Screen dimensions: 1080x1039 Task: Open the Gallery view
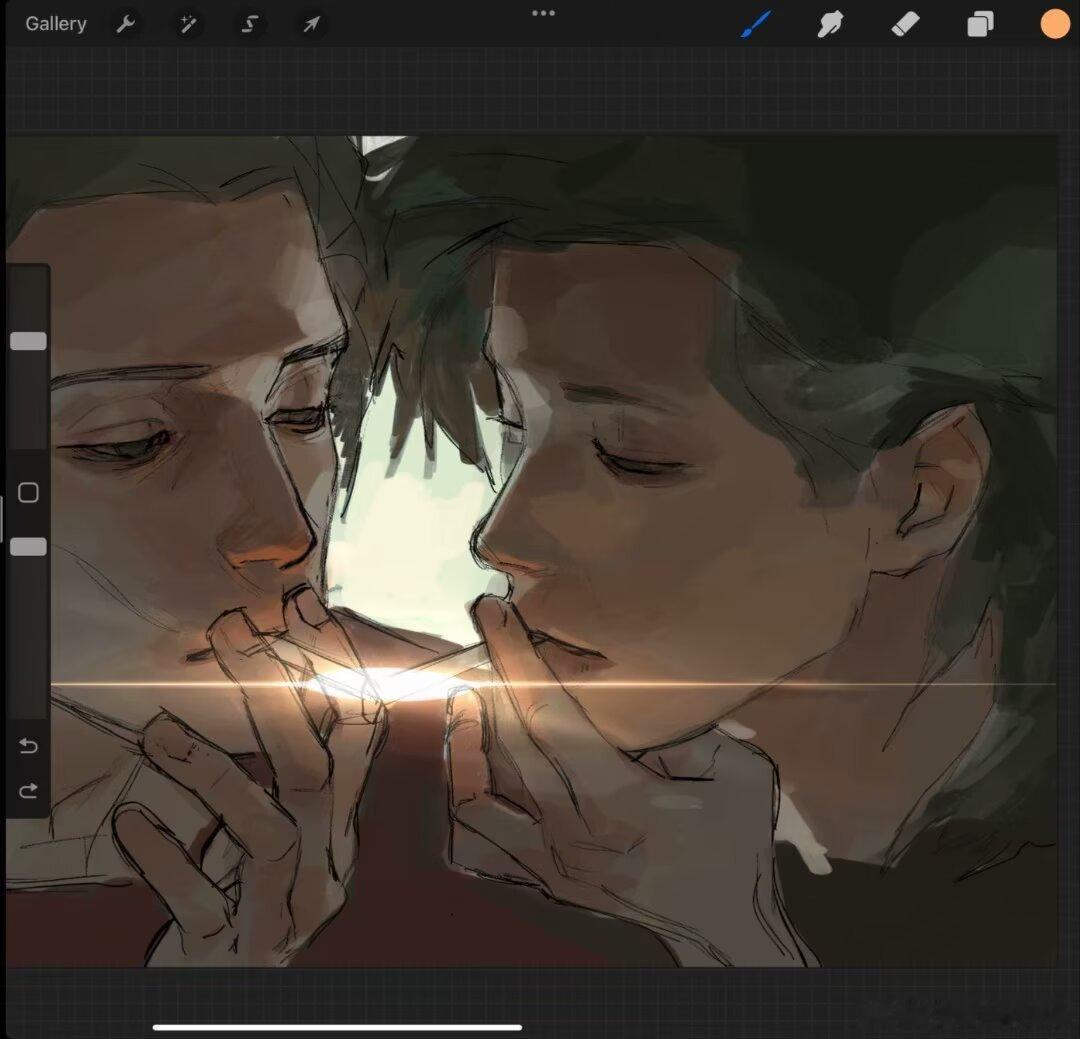(56, 24)
